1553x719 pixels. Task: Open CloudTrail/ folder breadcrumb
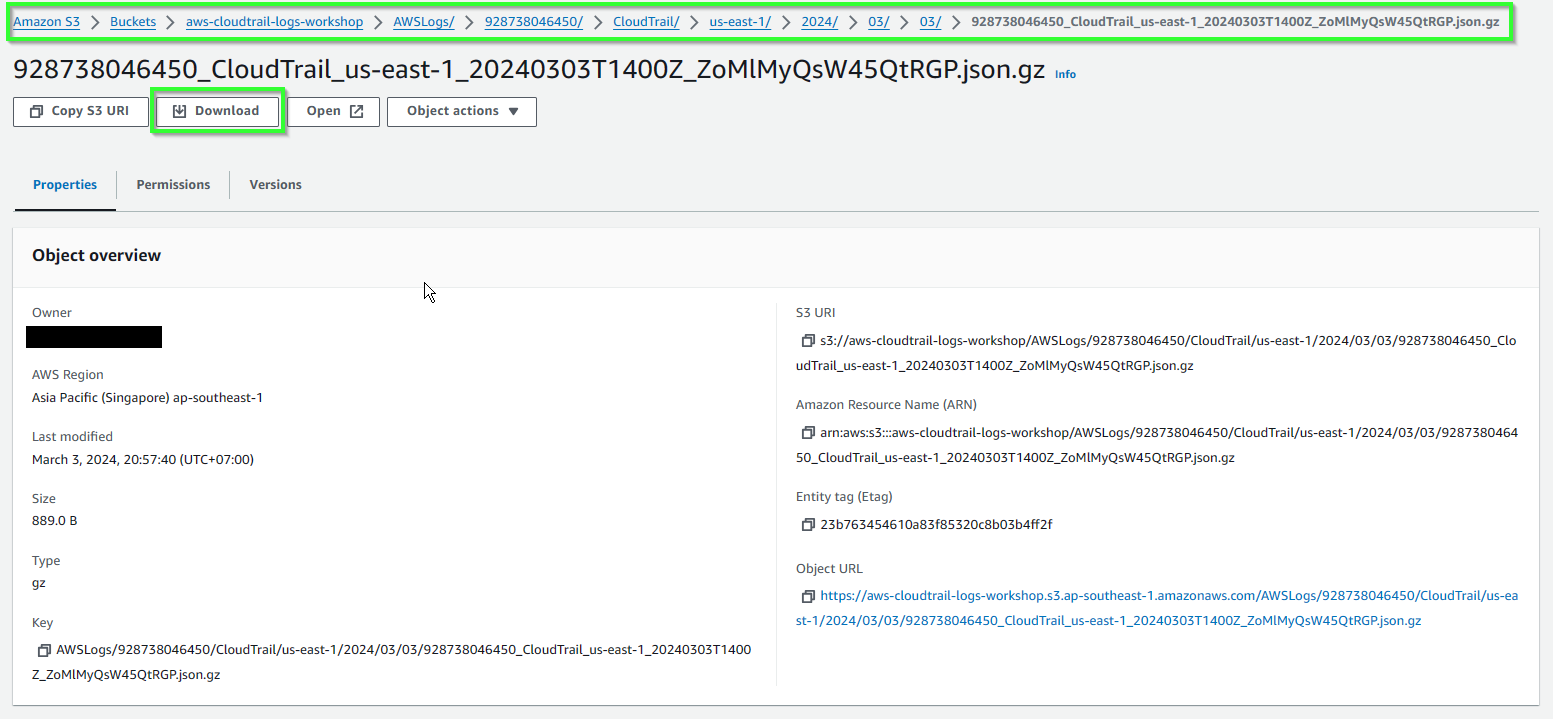pos(646,22)
